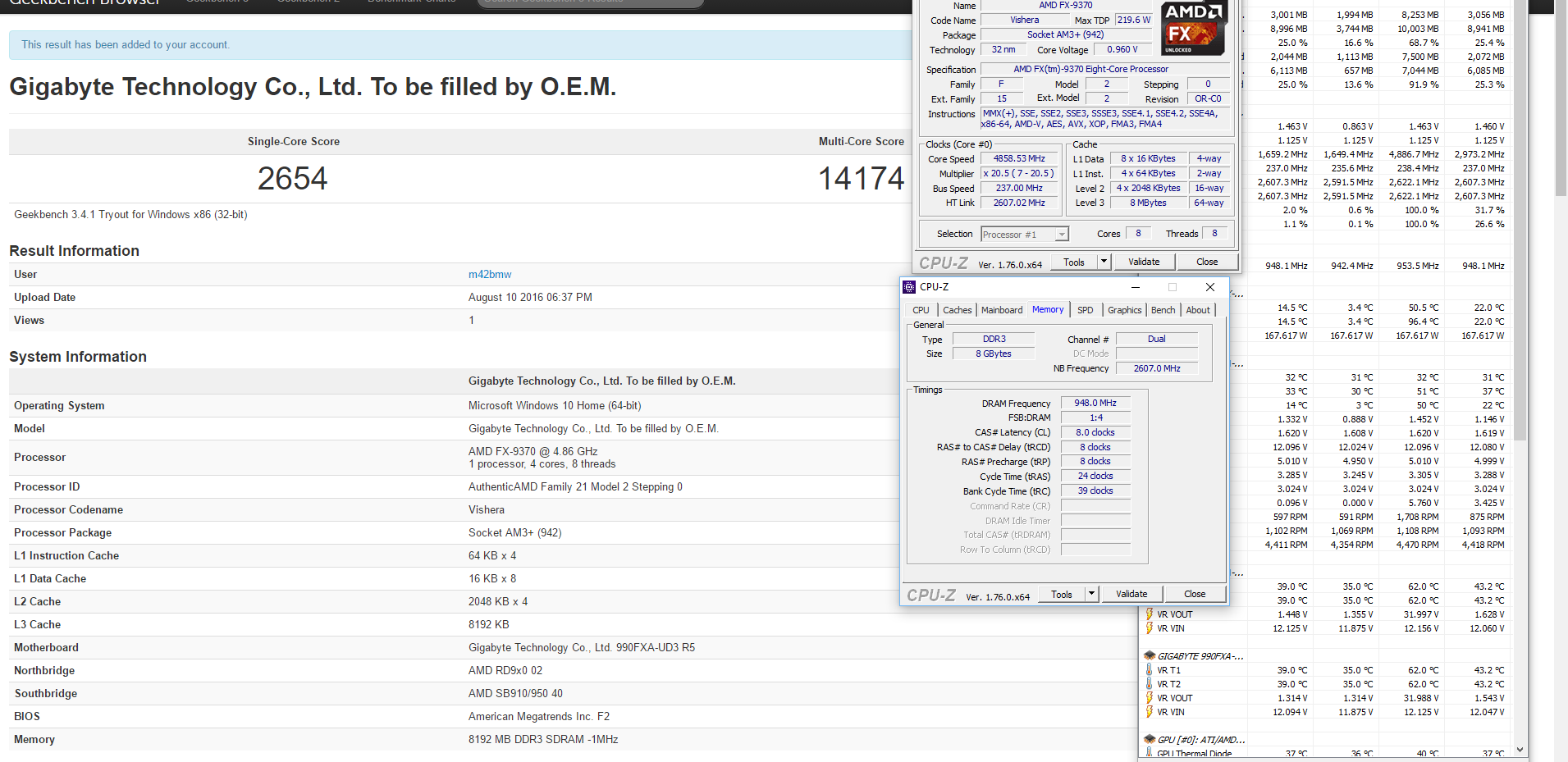Click the thermometer icon for GPU Thermal Diode
This screenshot has height=762, width=1568.
coord(1150,754)
